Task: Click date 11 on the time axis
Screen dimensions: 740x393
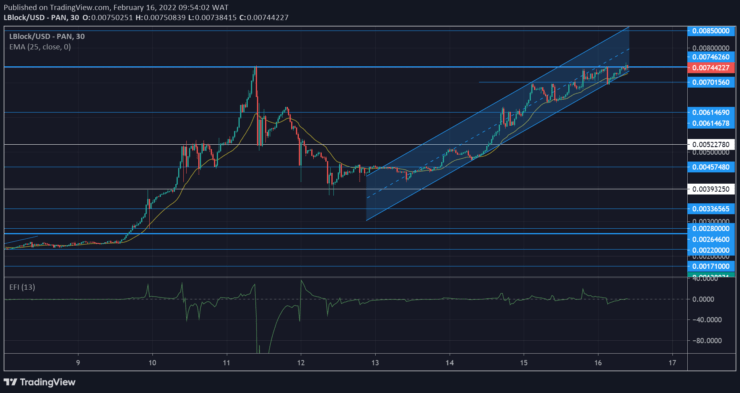Action: 227,362
